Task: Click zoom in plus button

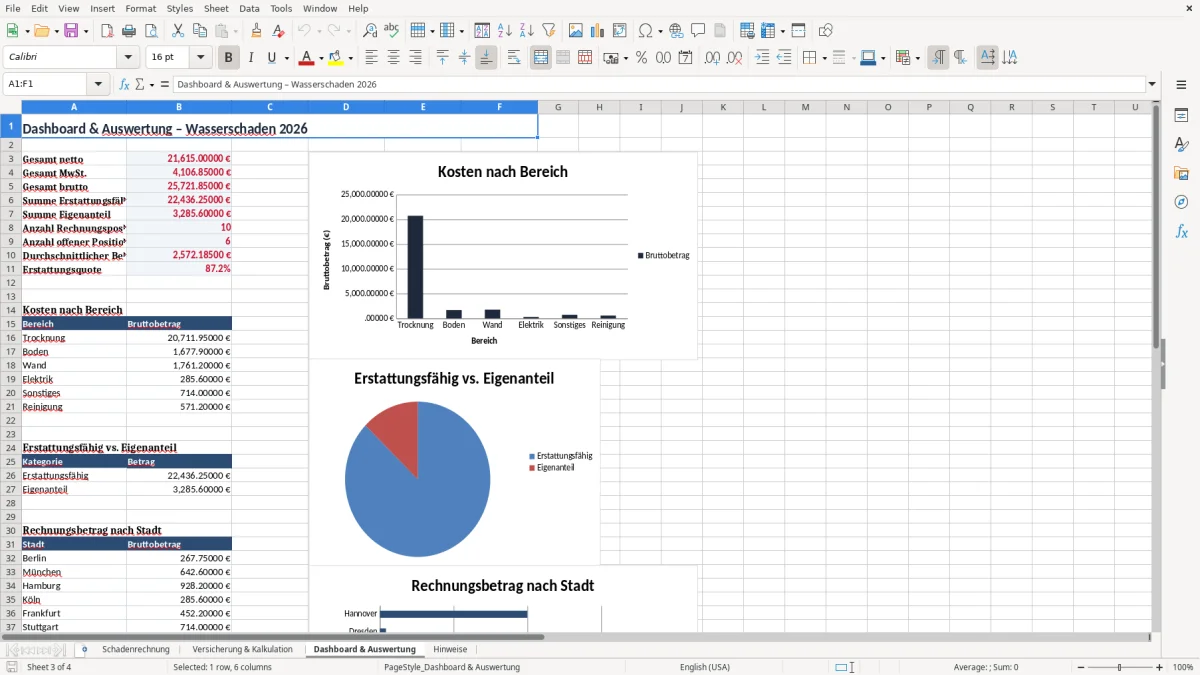Action: coord(1160,667)
